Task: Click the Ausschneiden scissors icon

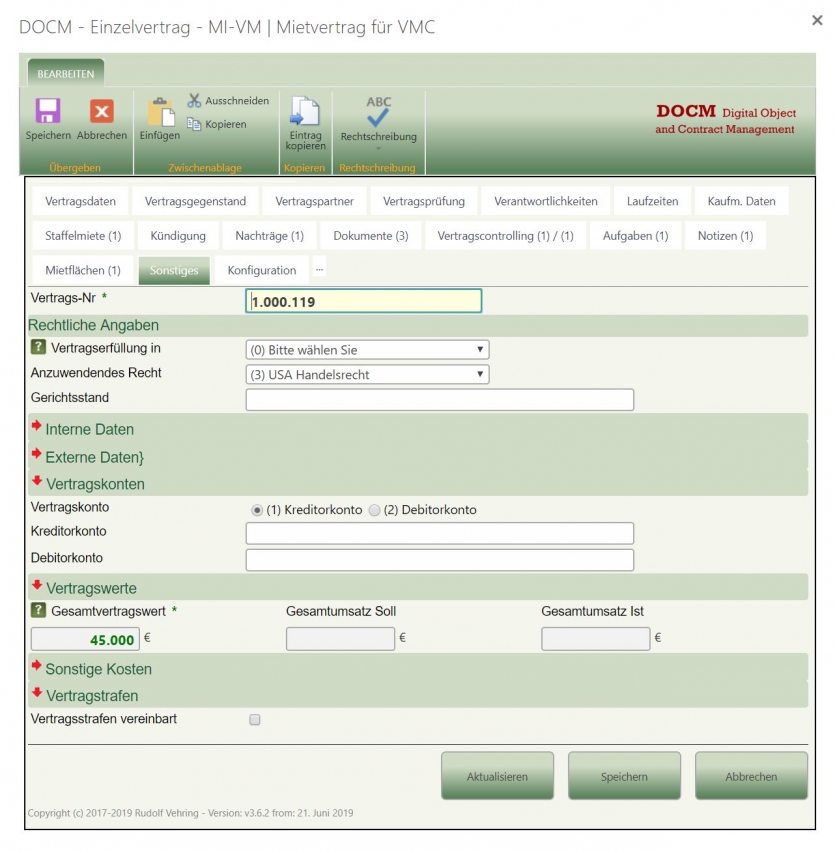Action: (194, 101)
